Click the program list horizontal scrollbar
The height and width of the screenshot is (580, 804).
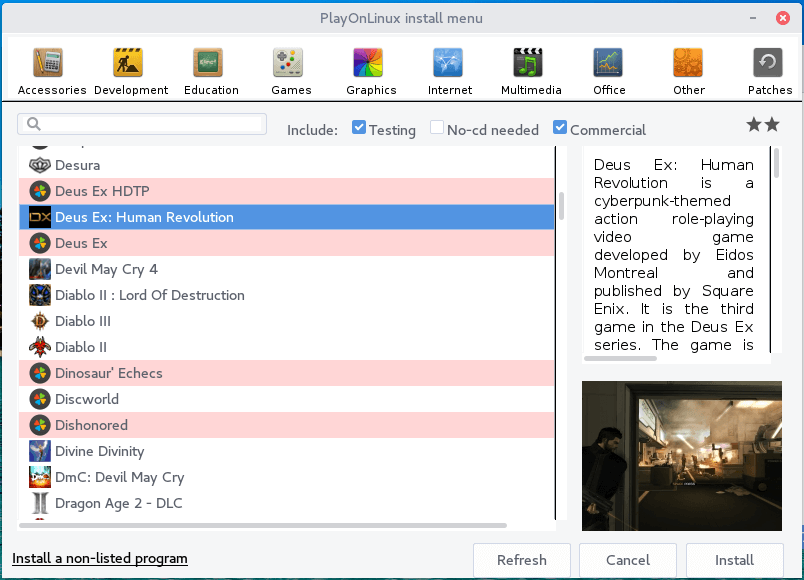pyautogui.click(x=263, y=526)
